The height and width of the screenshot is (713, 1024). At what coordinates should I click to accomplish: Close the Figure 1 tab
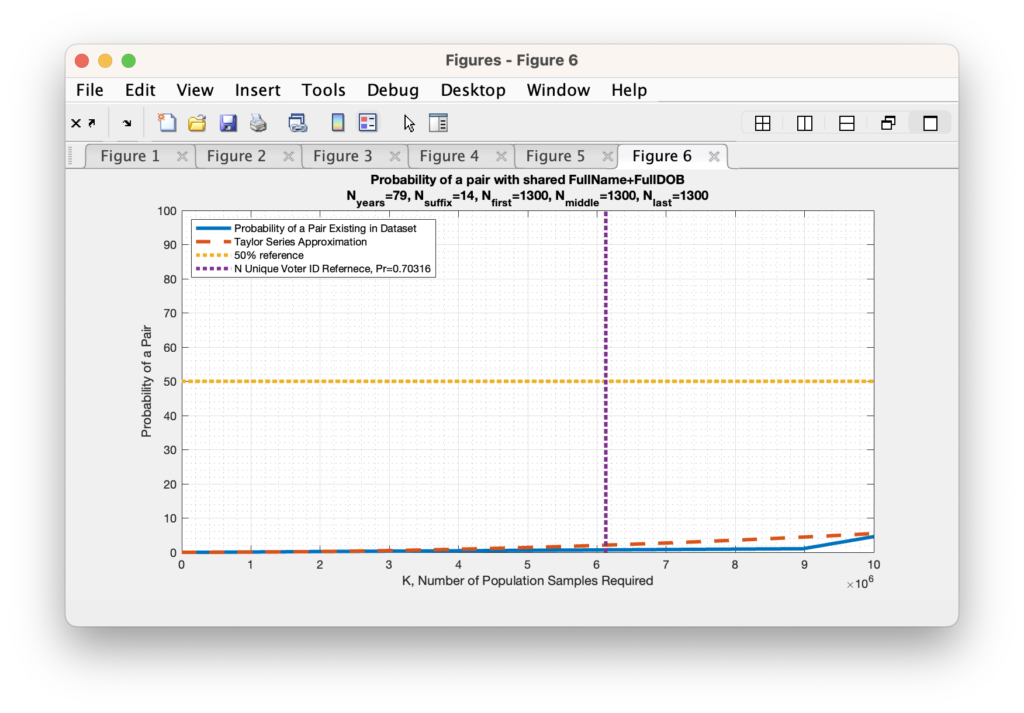[x=182, y=156]
